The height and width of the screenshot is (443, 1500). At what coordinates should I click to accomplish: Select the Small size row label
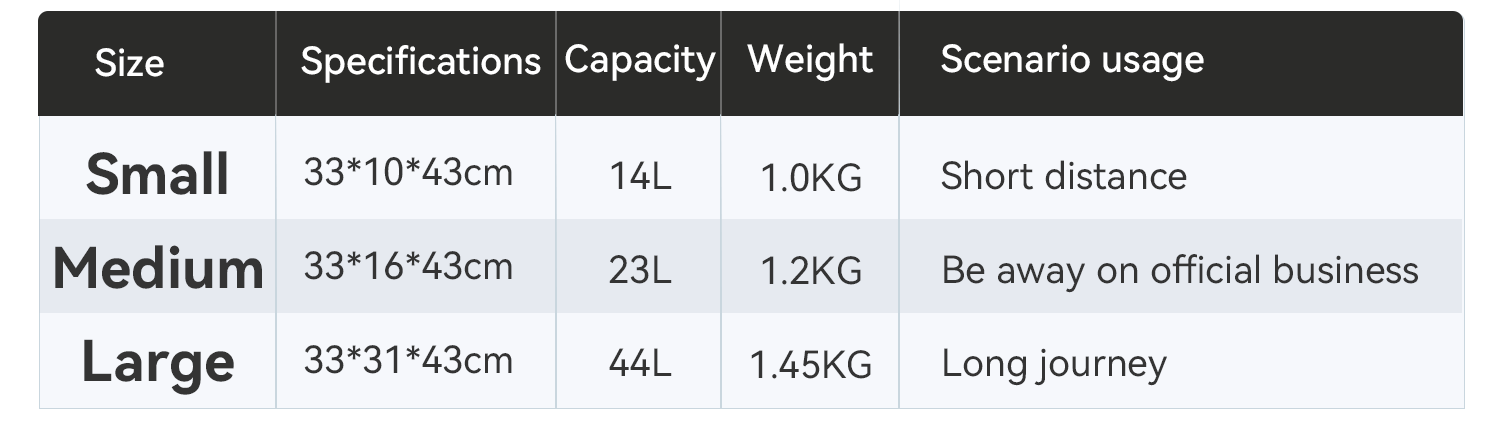158,174
